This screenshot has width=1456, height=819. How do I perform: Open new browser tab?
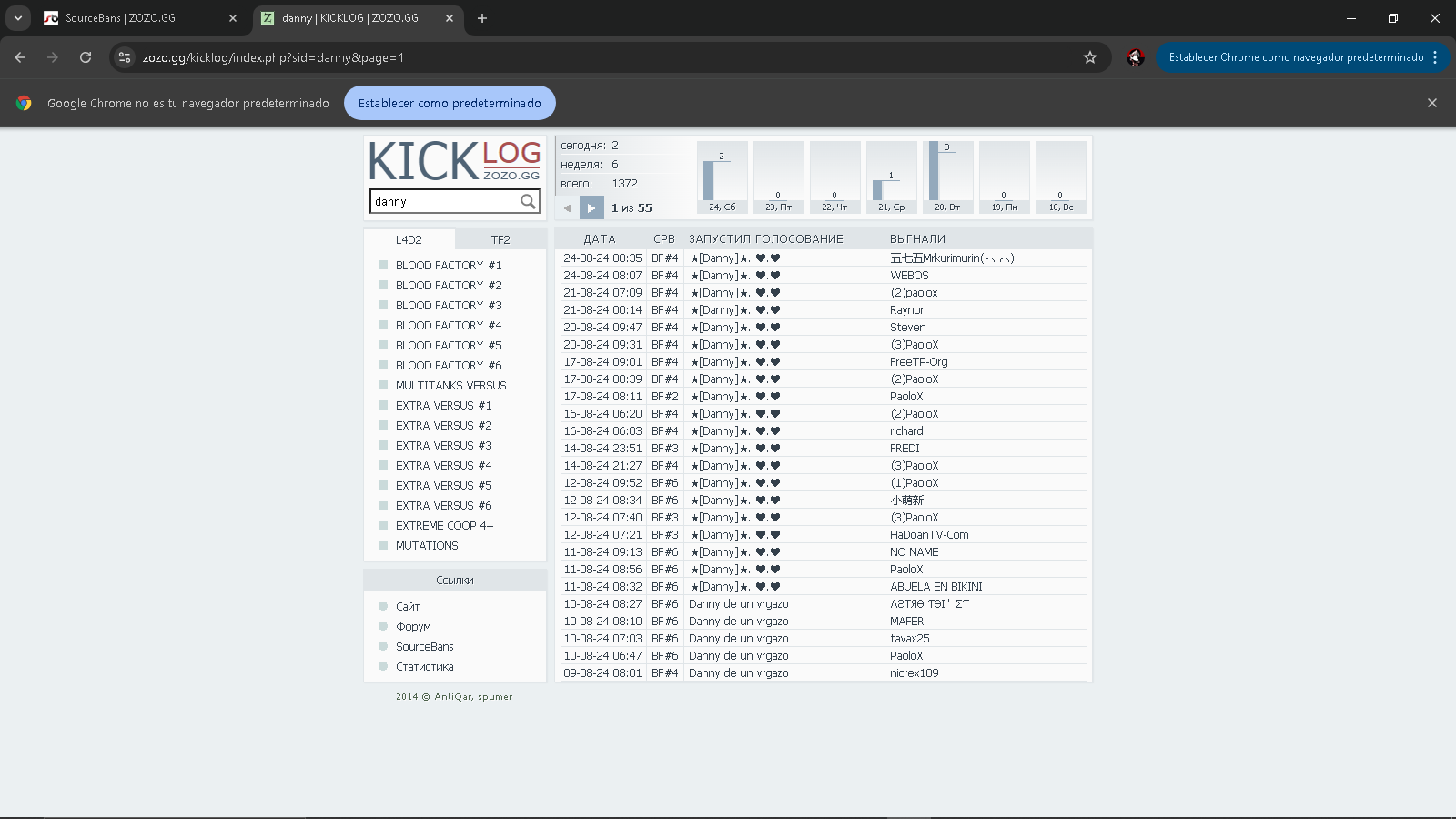[x=482, y=18]
